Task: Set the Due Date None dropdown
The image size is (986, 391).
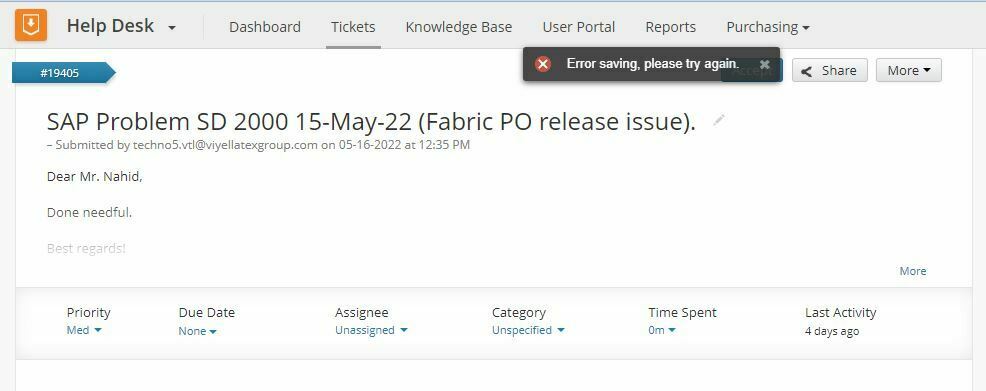Action: [197, 331]
